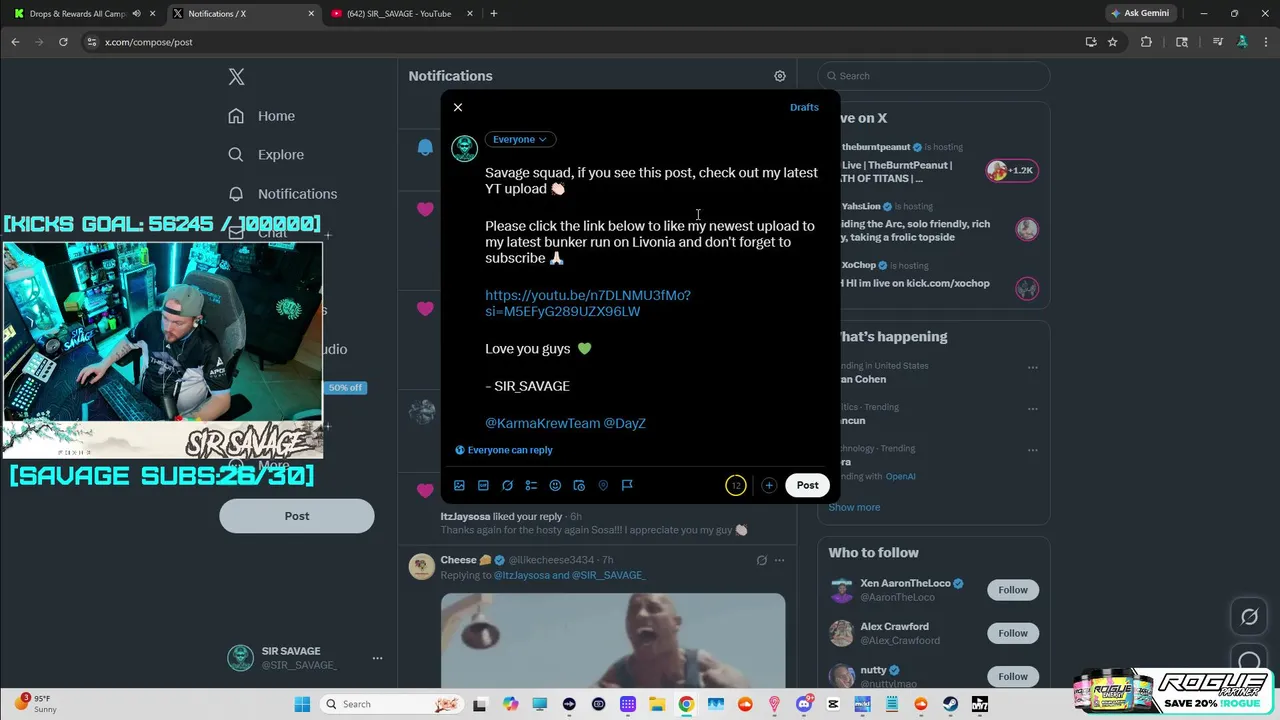Open more options on Cheese's reply
Viewport: 1280px width, 720px height.
(779, 560)
